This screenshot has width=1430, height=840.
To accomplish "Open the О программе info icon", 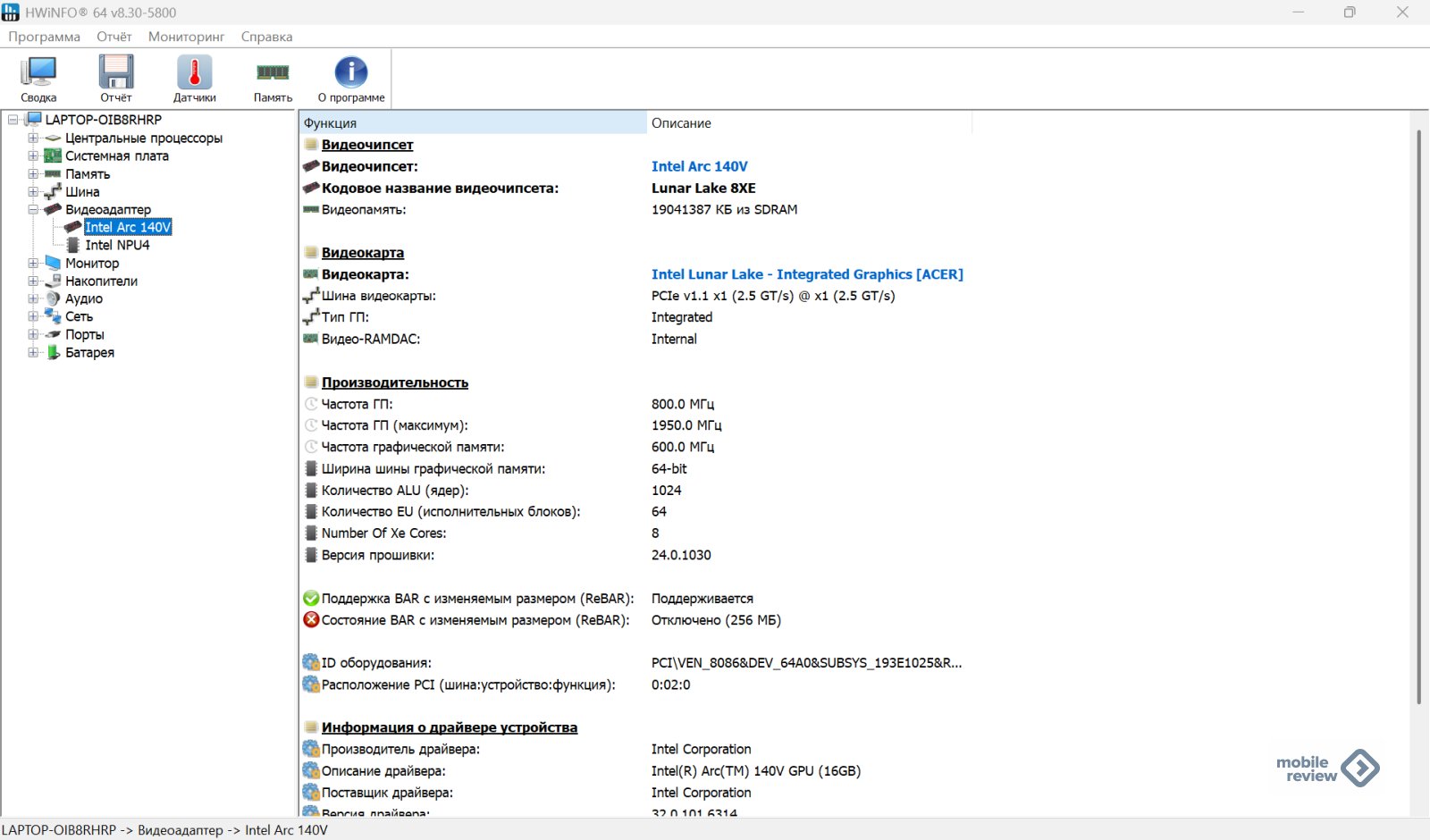I will click(351, 79).
